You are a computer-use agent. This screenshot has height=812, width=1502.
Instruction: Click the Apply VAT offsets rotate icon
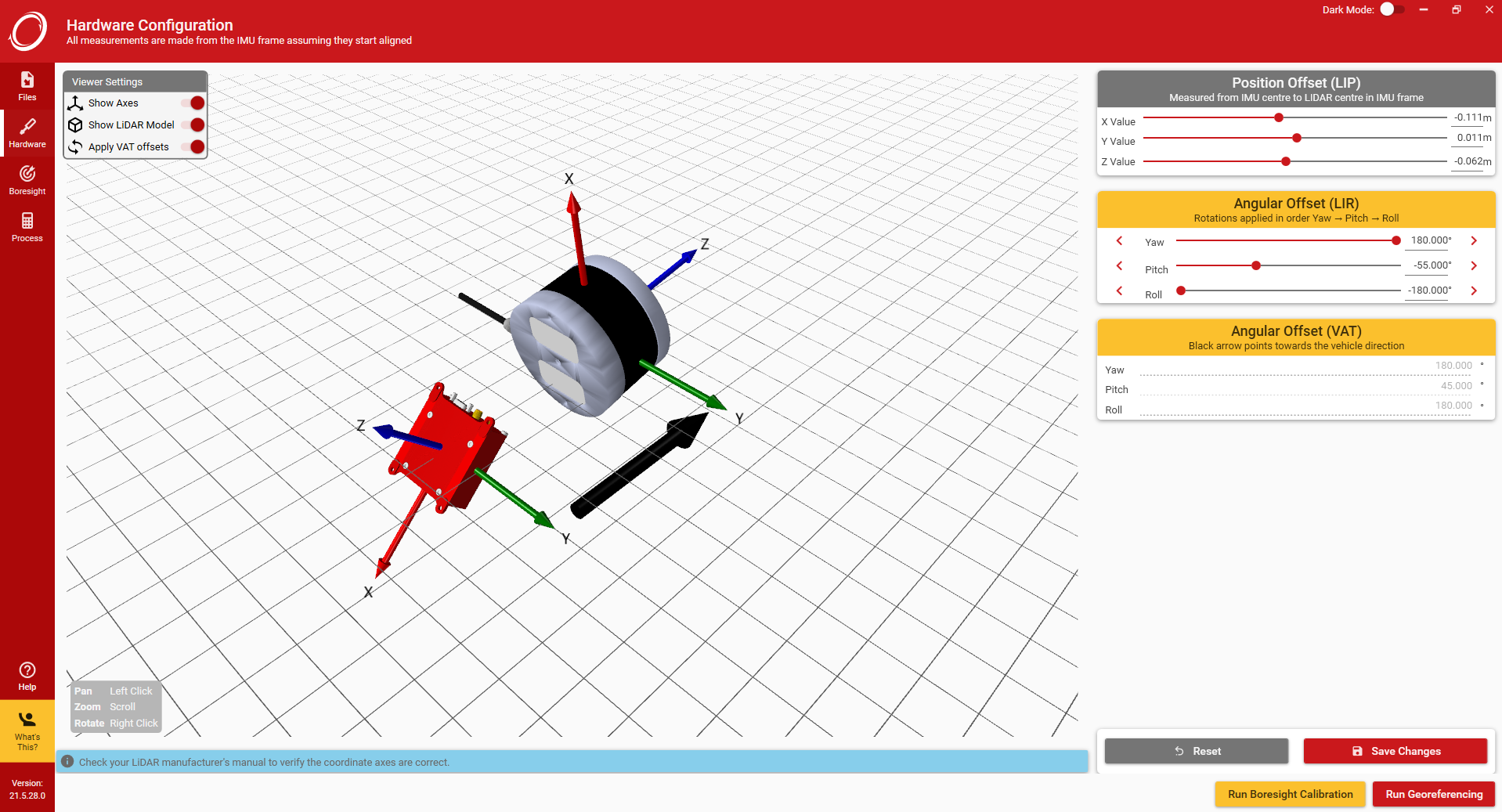point(75,146)
